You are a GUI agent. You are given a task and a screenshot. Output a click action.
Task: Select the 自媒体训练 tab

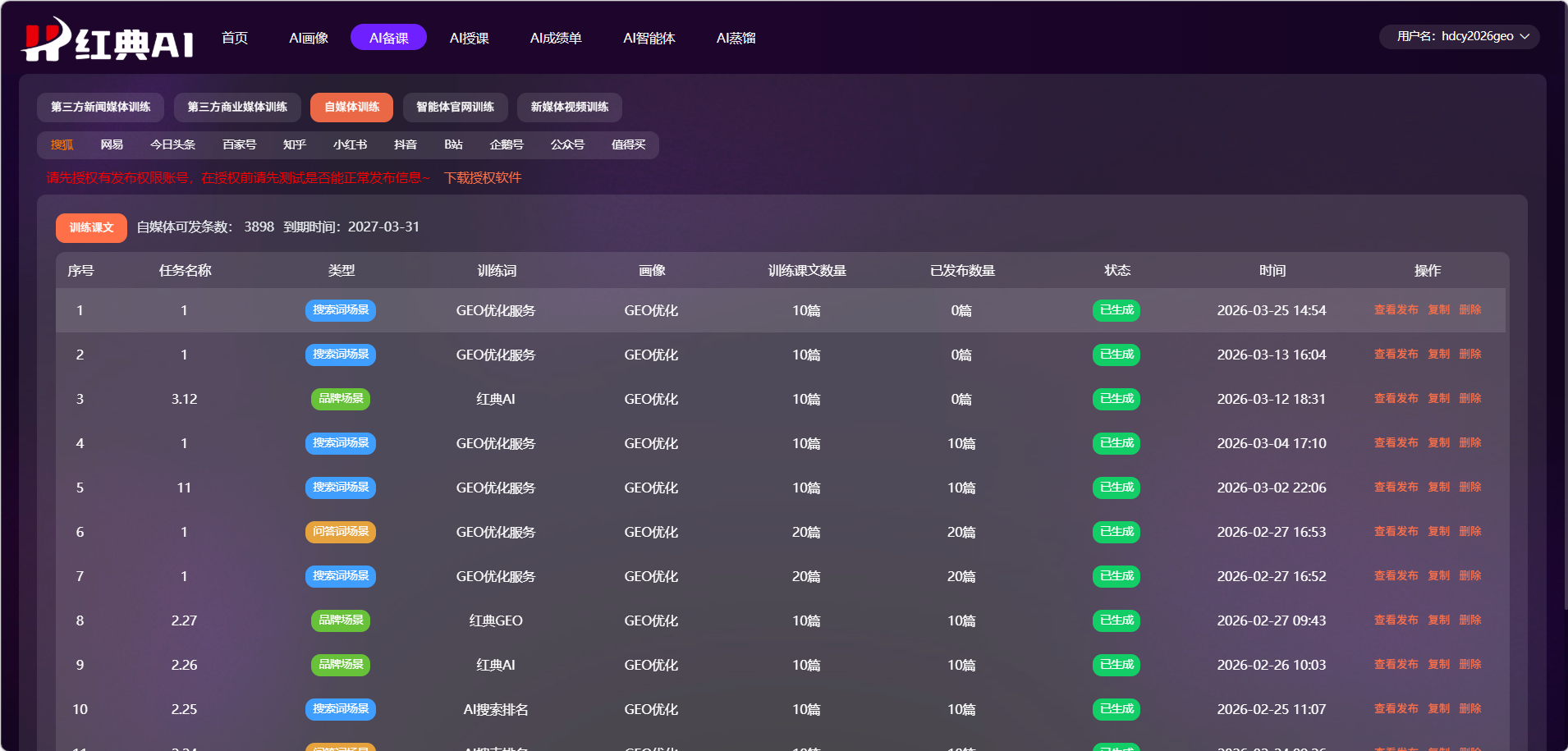(x=351, y=108)
